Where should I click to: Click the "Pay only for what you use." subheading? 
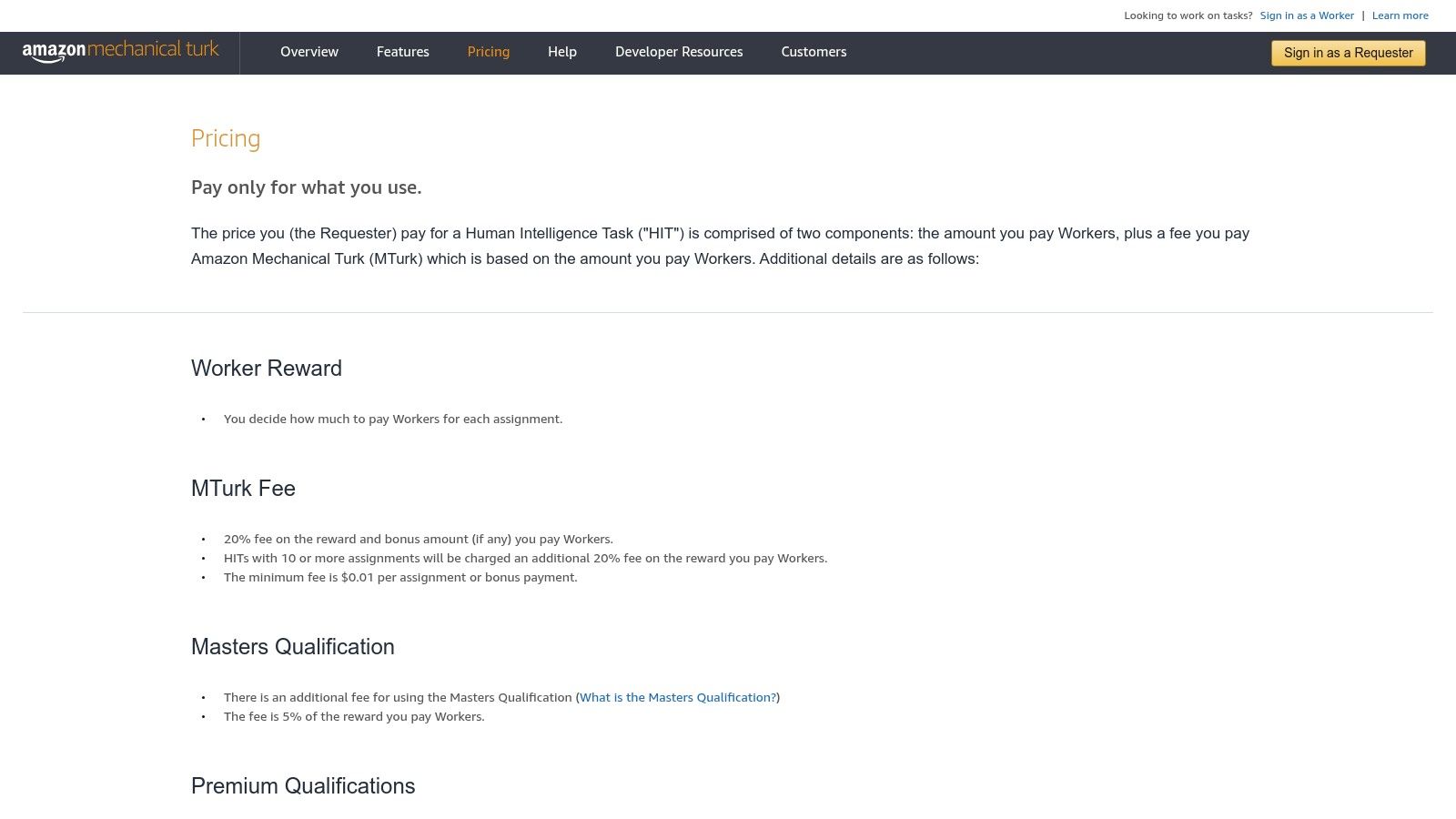pos(307,187)
